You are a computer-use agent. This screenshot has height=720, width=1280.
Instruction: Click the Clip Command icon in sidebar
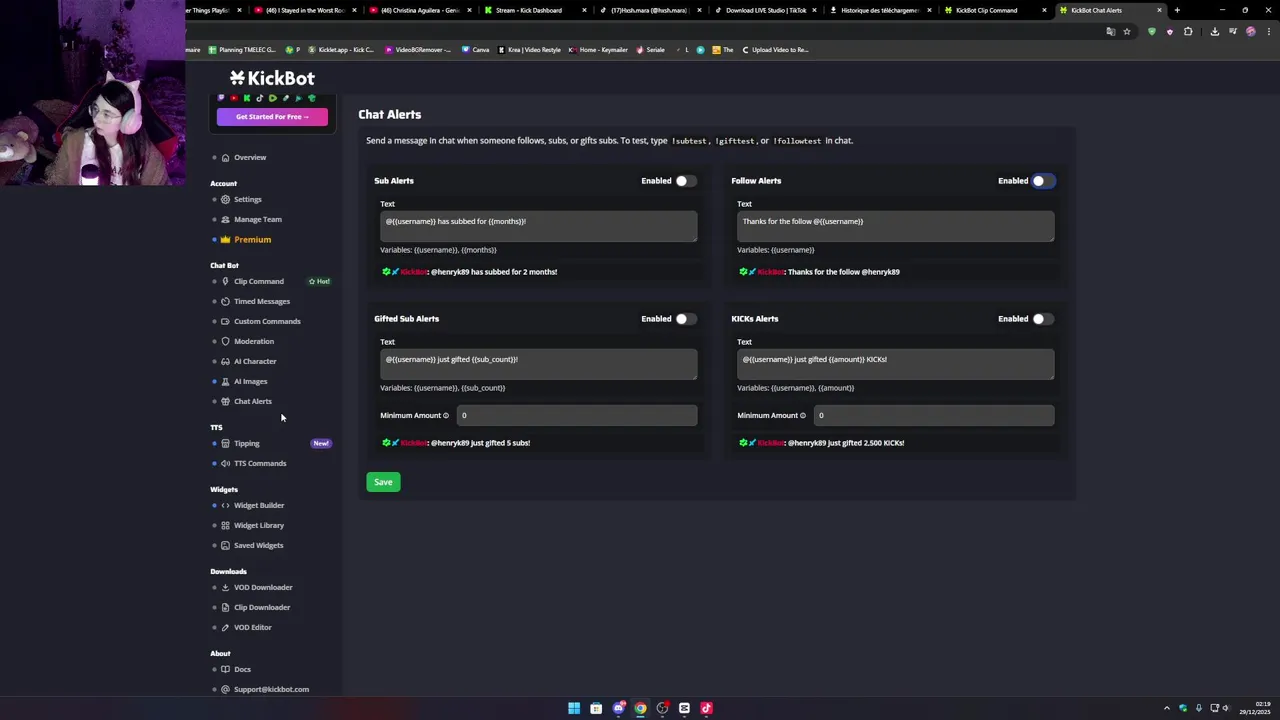(x=225, y=281)
